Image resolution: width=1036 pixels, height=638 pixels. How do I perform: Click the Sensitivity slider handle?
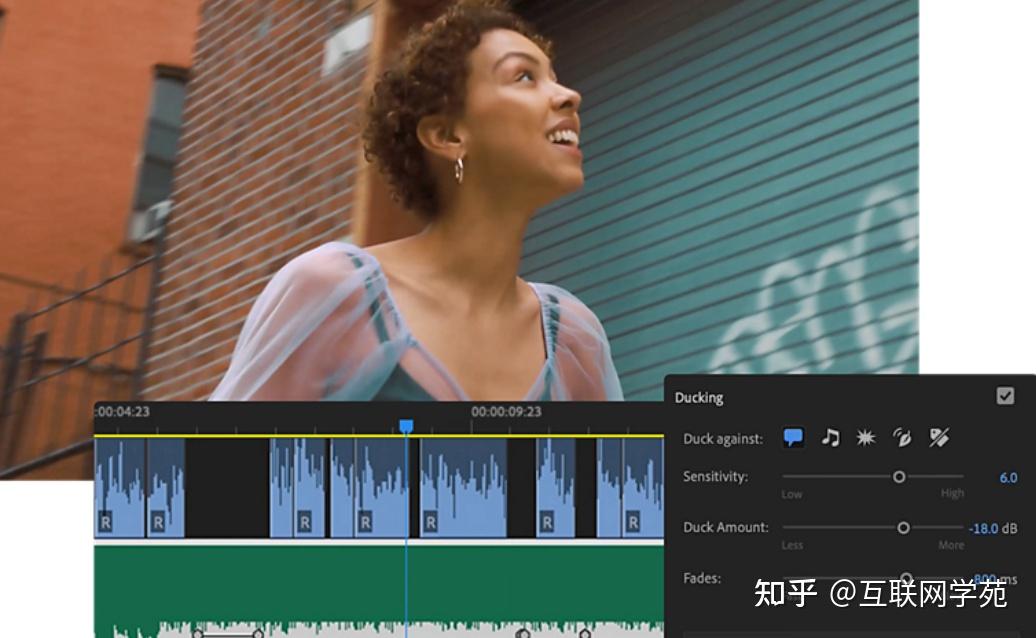tap(899, 476)
